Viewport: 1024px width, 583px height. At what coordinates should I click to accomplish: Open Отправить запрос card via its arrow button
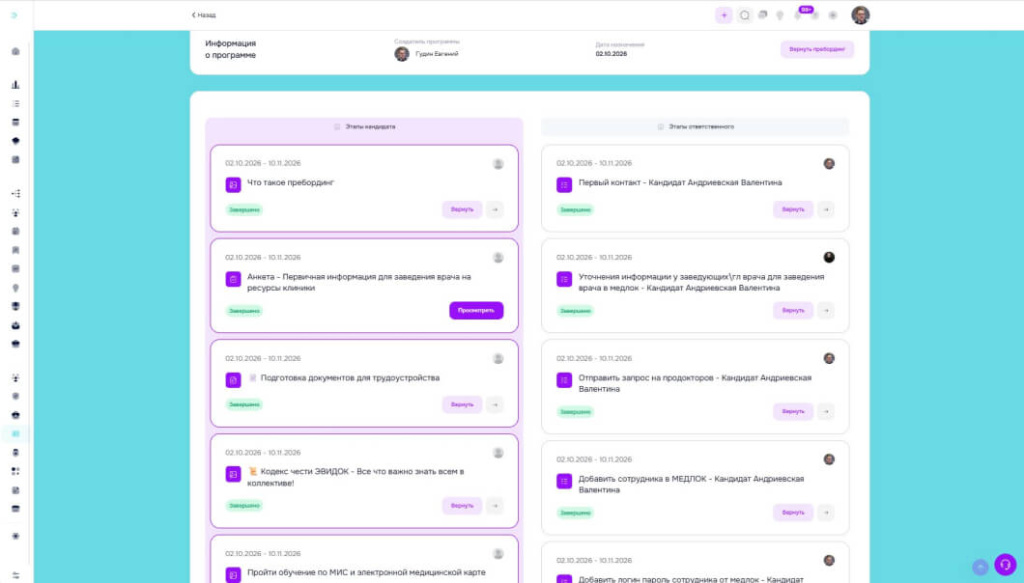pos(826,411)
